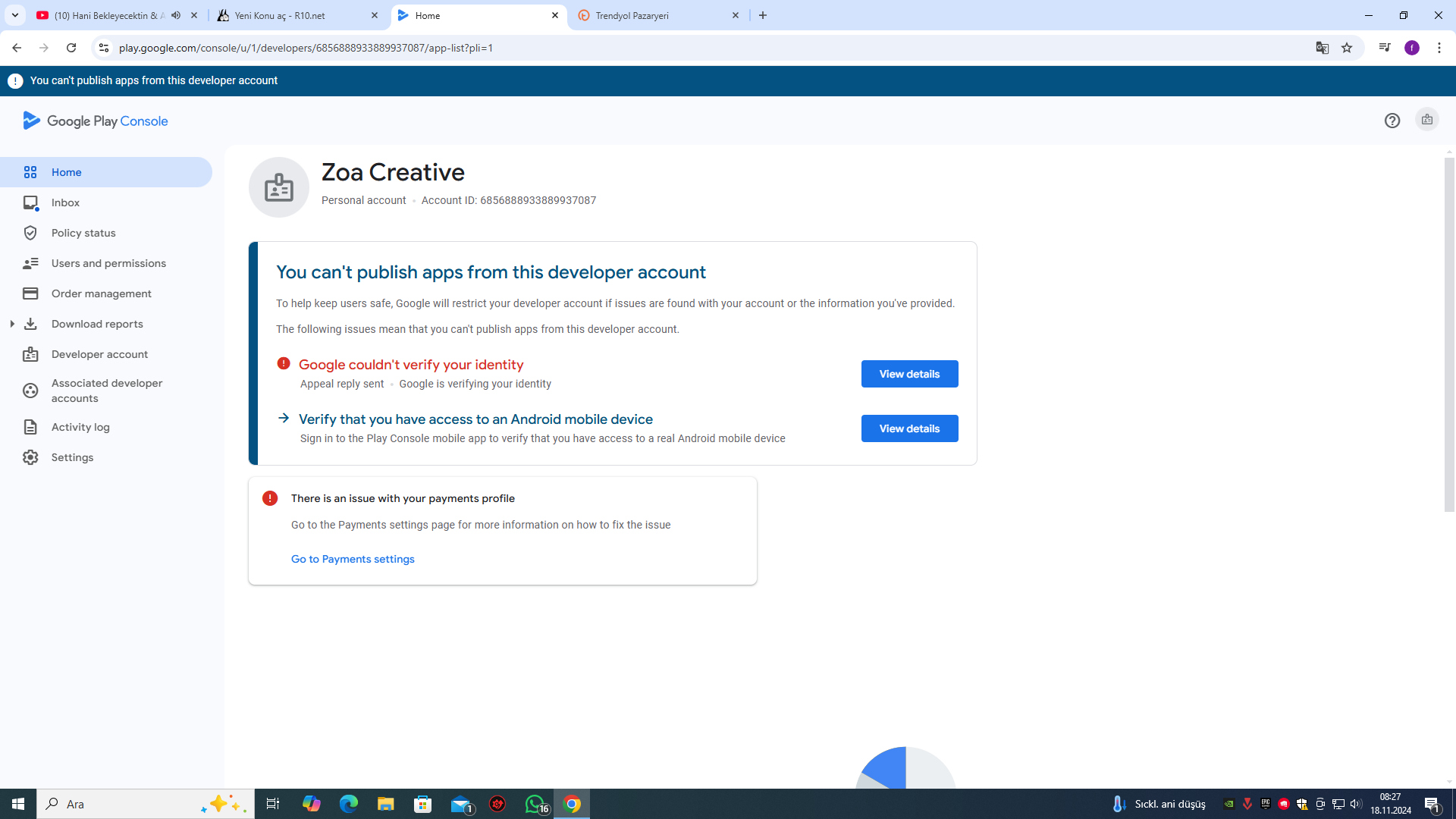This screenshot has width=1456, height=819.
Task: Open Copilot from taskbar
Action: pyautogui.click(x=312, y=804)
